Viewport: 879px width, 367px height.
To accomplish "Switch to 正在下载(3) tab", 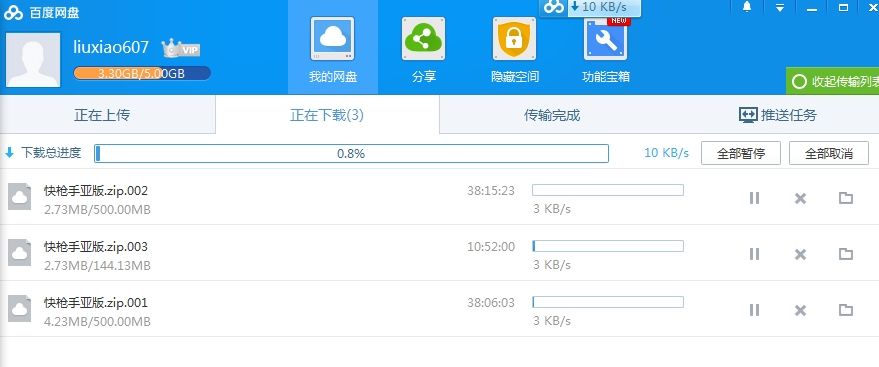I will [x=327, y=115].
